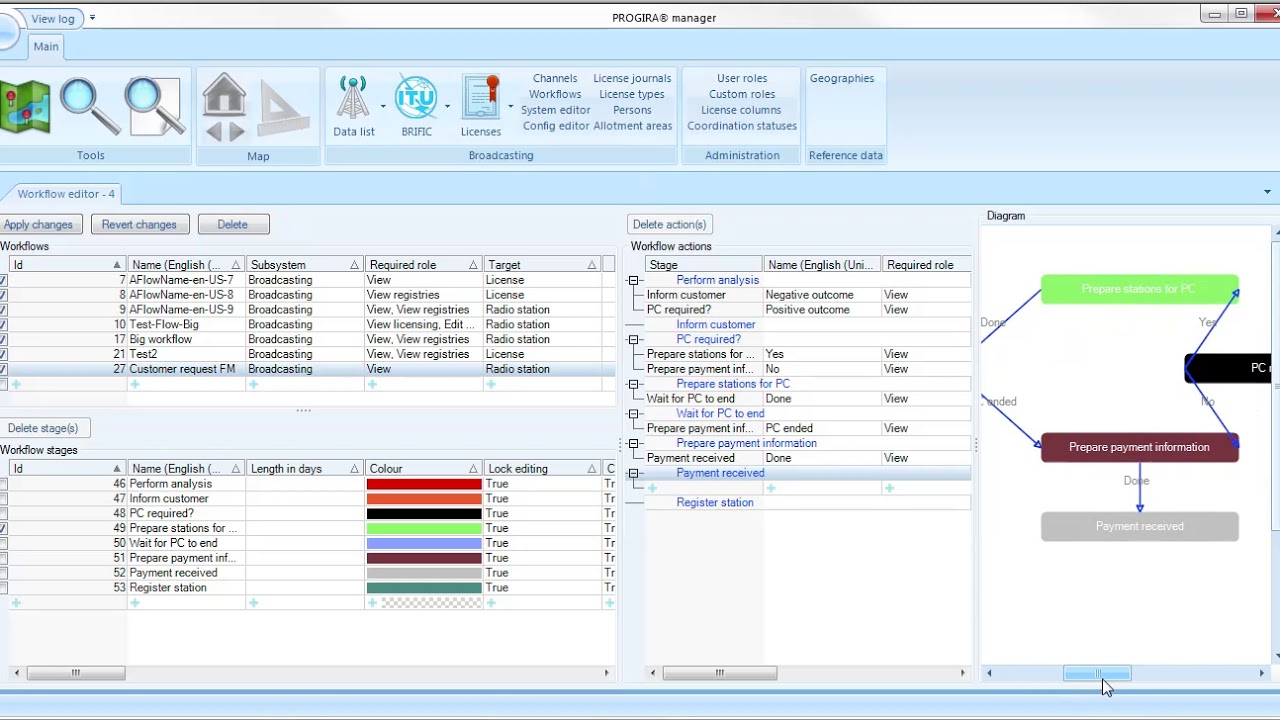Click the Apply changes button
Image resolution: width=1280 pixels, height=720 pixels.
click(38, 225)
